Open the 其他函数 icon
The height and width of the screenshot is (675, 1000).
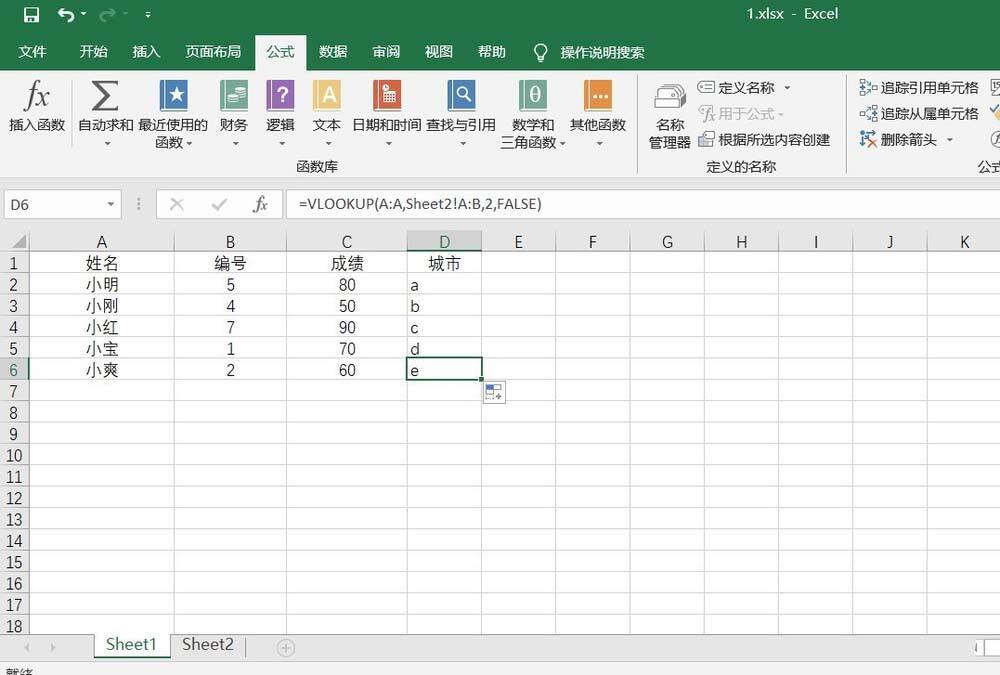(x=598, y=96)
